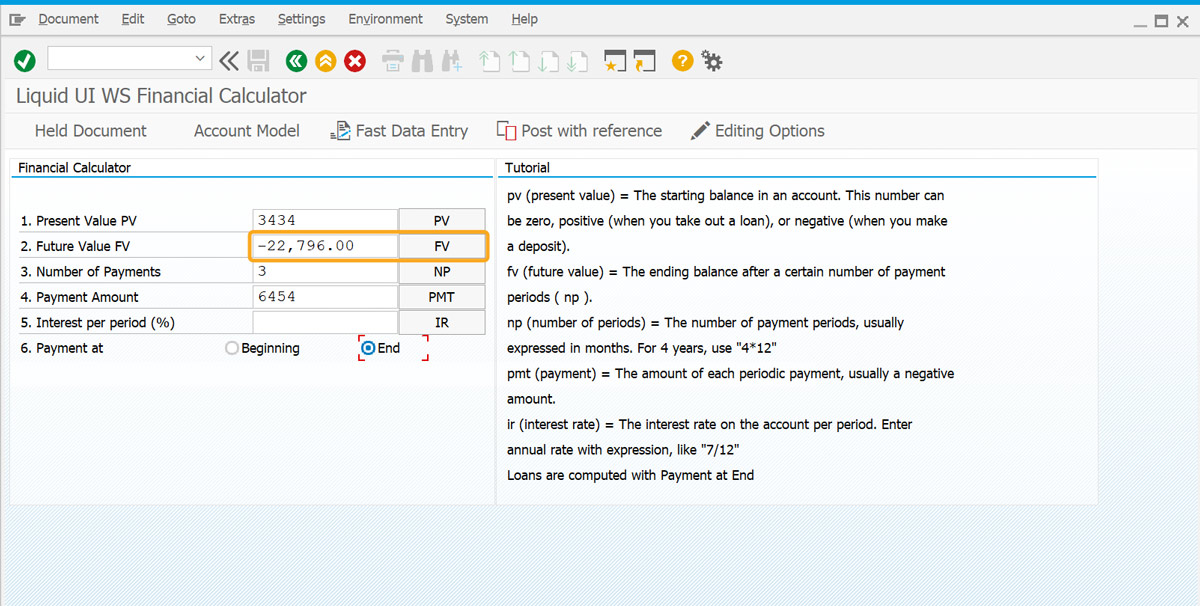Click the "1. Present Value PV" label
The image size is (1200, 606).
78,221
